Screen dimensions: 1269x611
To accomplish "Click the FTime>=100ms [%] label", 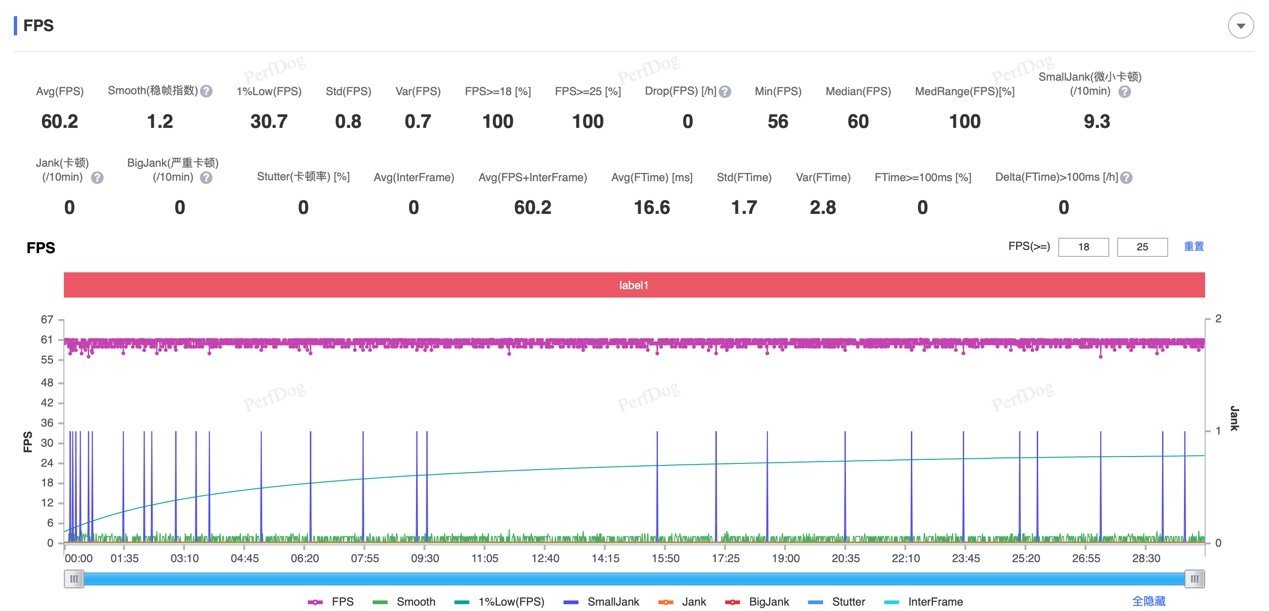I will 922,178.
